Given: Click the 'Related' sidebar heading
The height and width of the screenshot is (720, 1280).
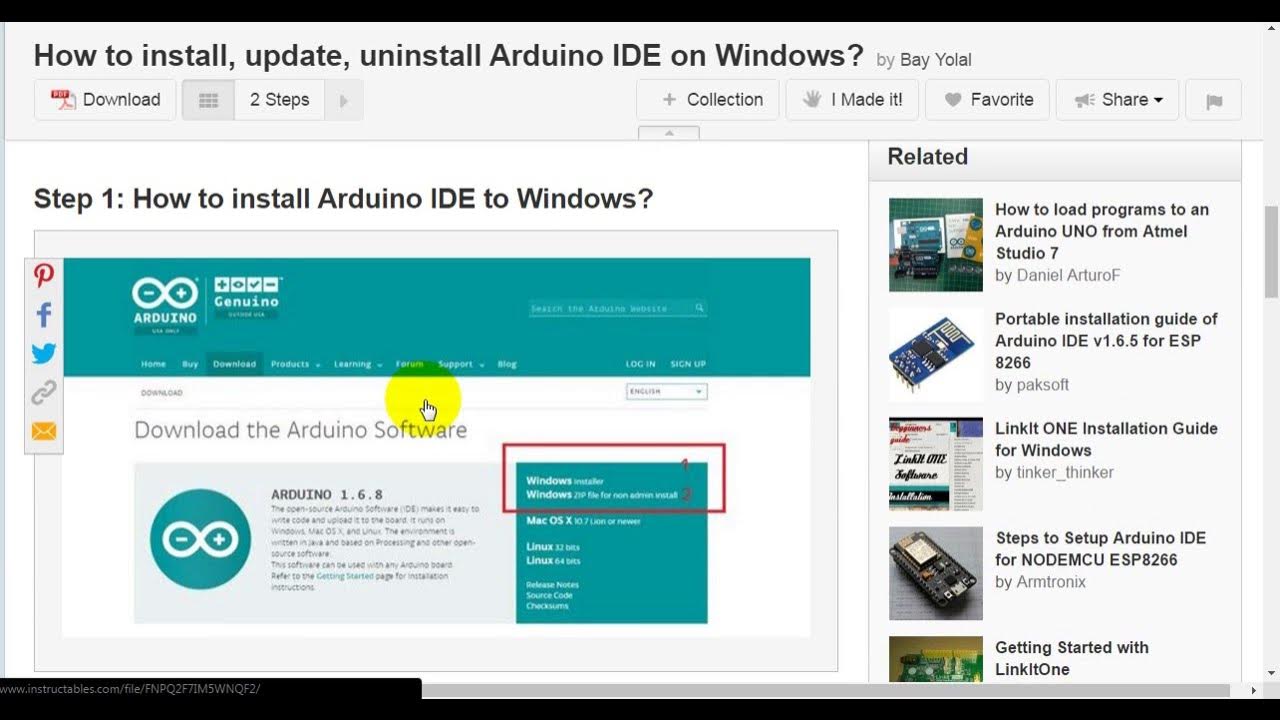Looking at the screenshot, I should tap(927, 157).
